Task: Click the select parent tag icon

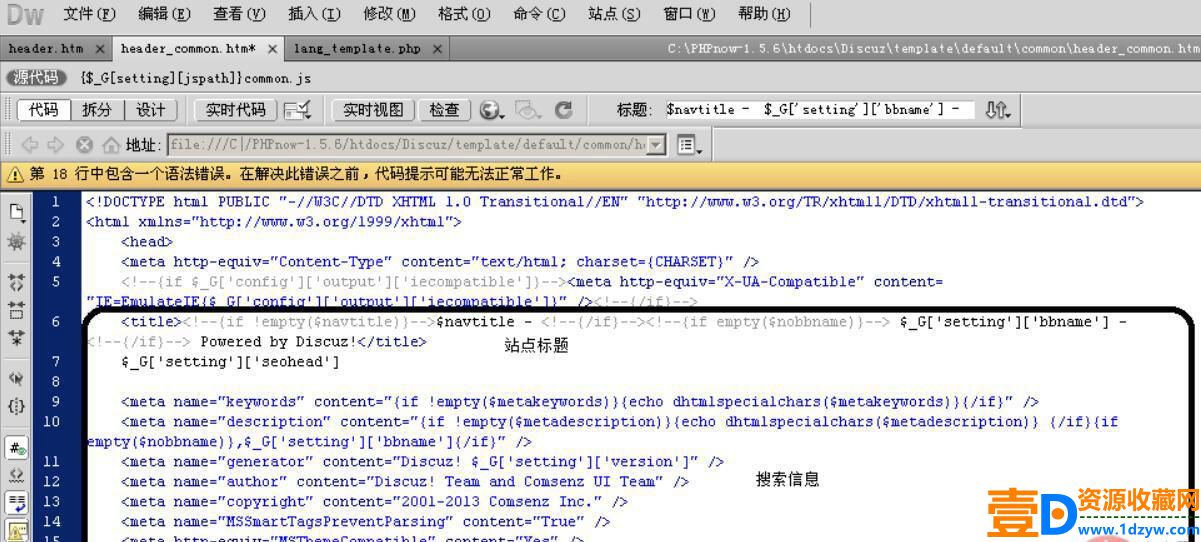Action: click(x=17, y=377)
